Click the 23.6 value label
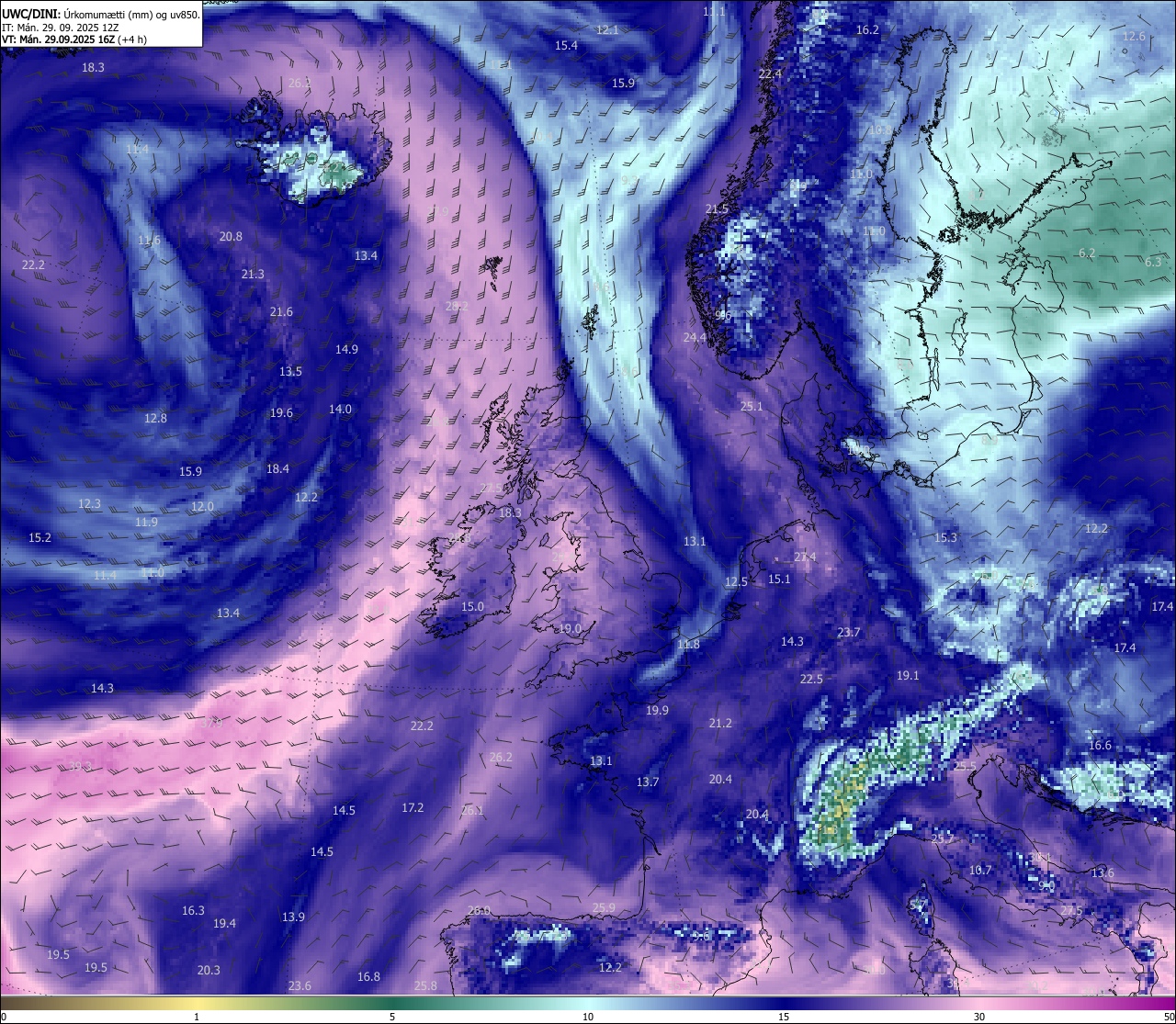The height and width of the screenshot is (1024, 1176). (300, 985)
